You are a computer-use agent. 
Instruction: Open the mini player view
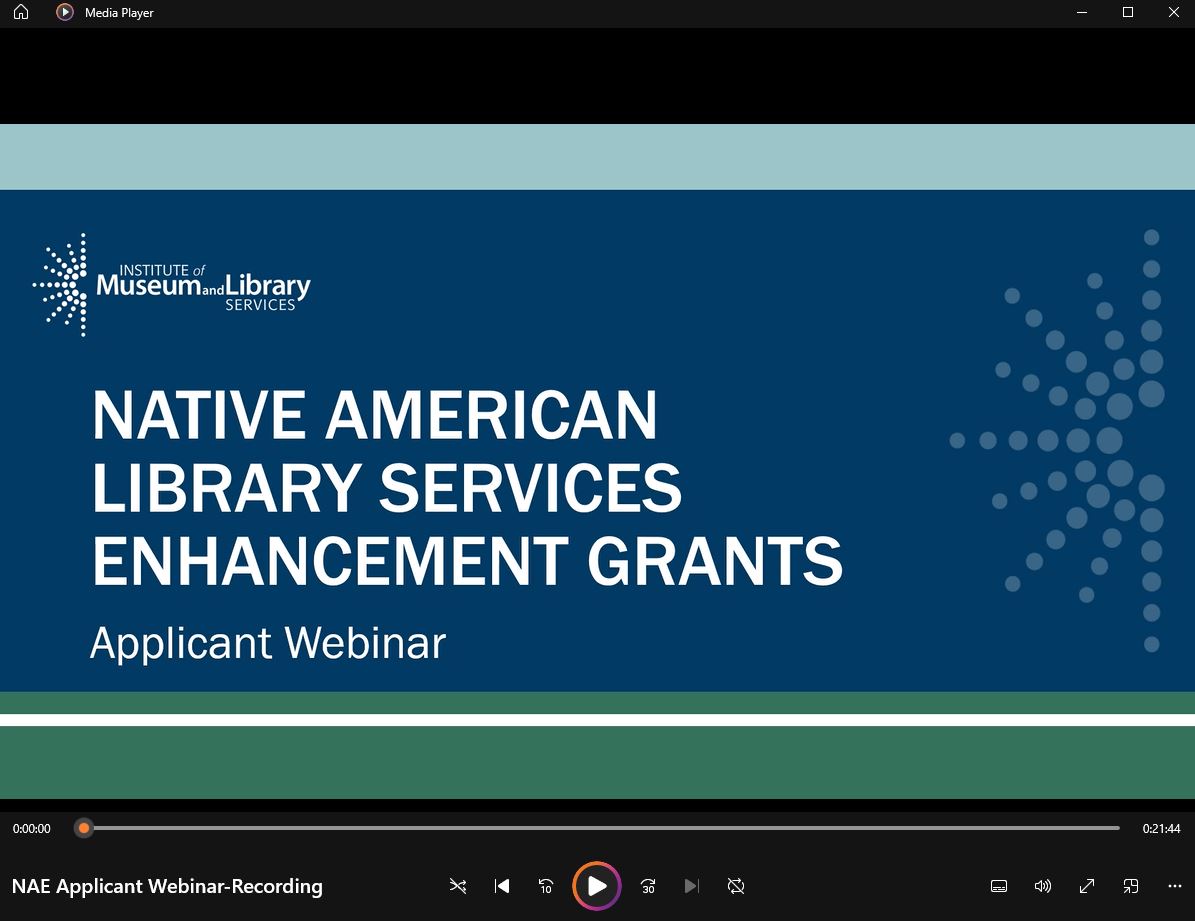coord(1131,886)
